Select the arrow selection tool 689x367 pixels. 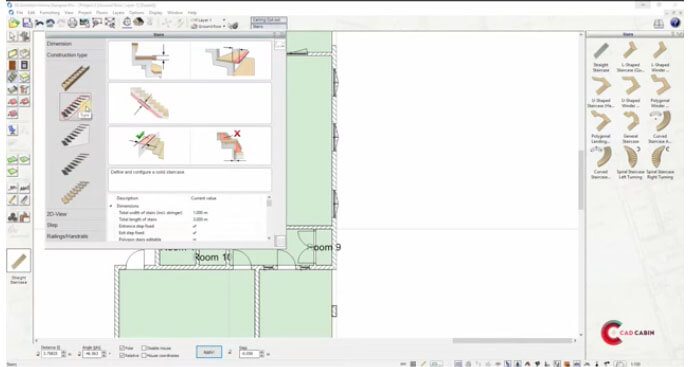pos(12,37)
